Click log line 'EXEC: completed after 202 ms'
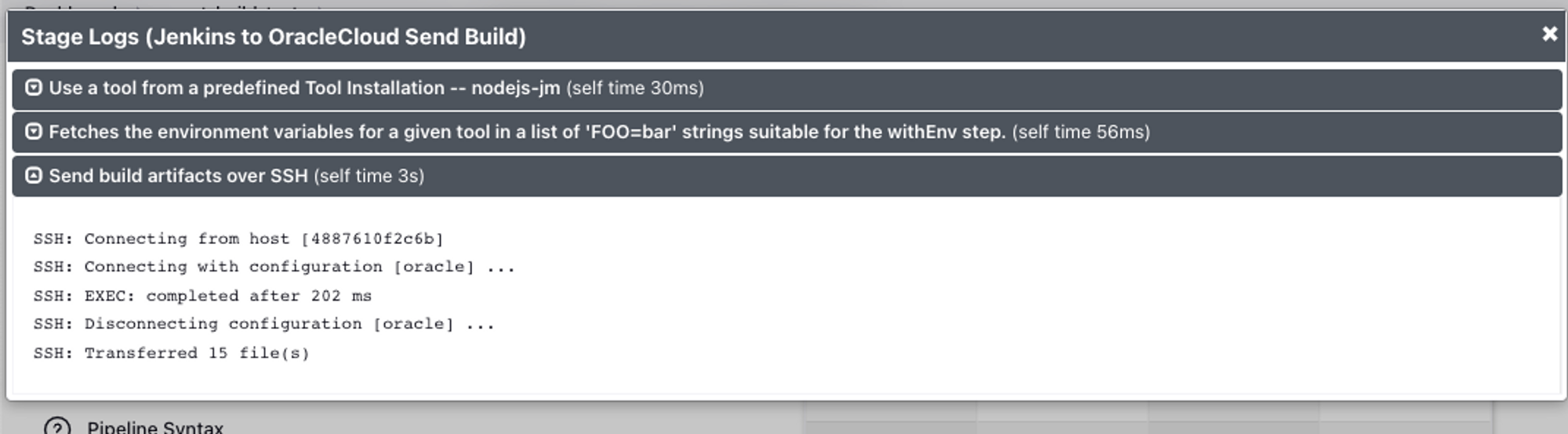Viewport: 1568px width, 434px height. [202, 296]
